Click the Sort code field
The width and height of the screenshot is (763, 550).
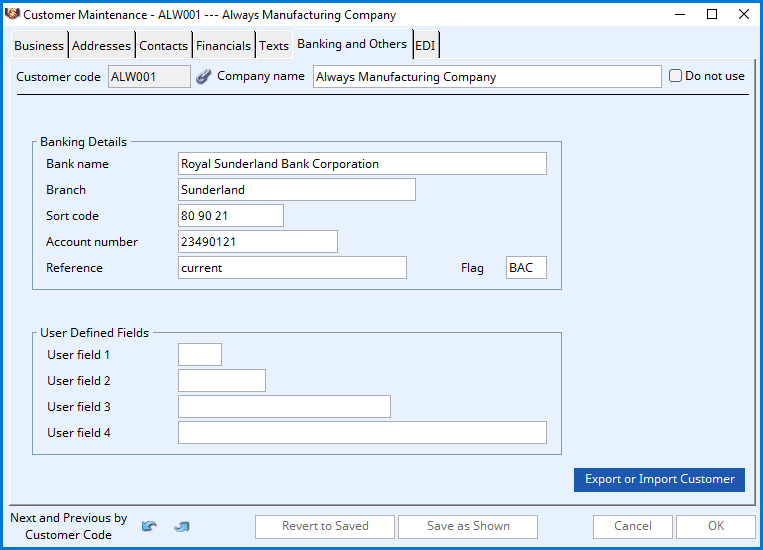[x=231, y=216]
